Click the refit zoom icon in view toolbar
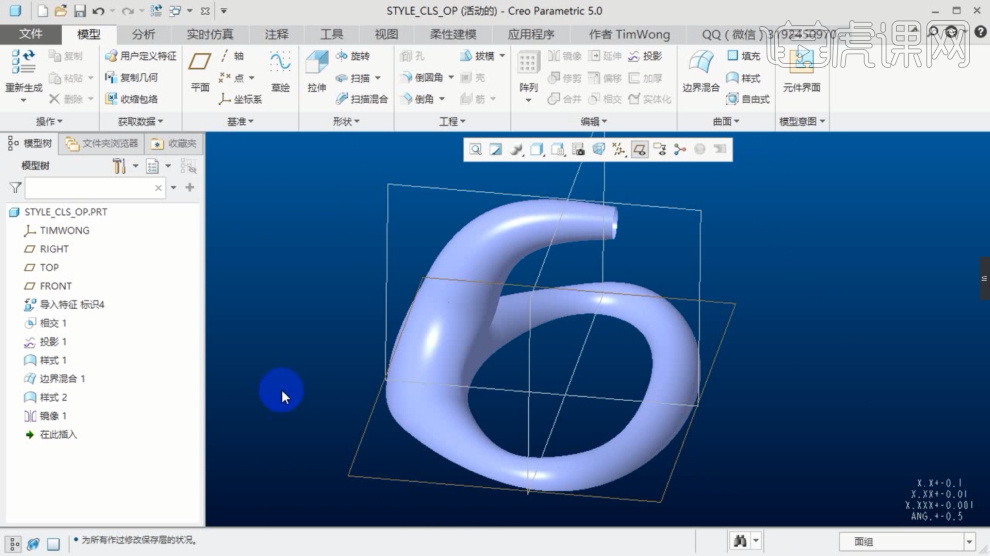 click(476, 150)
